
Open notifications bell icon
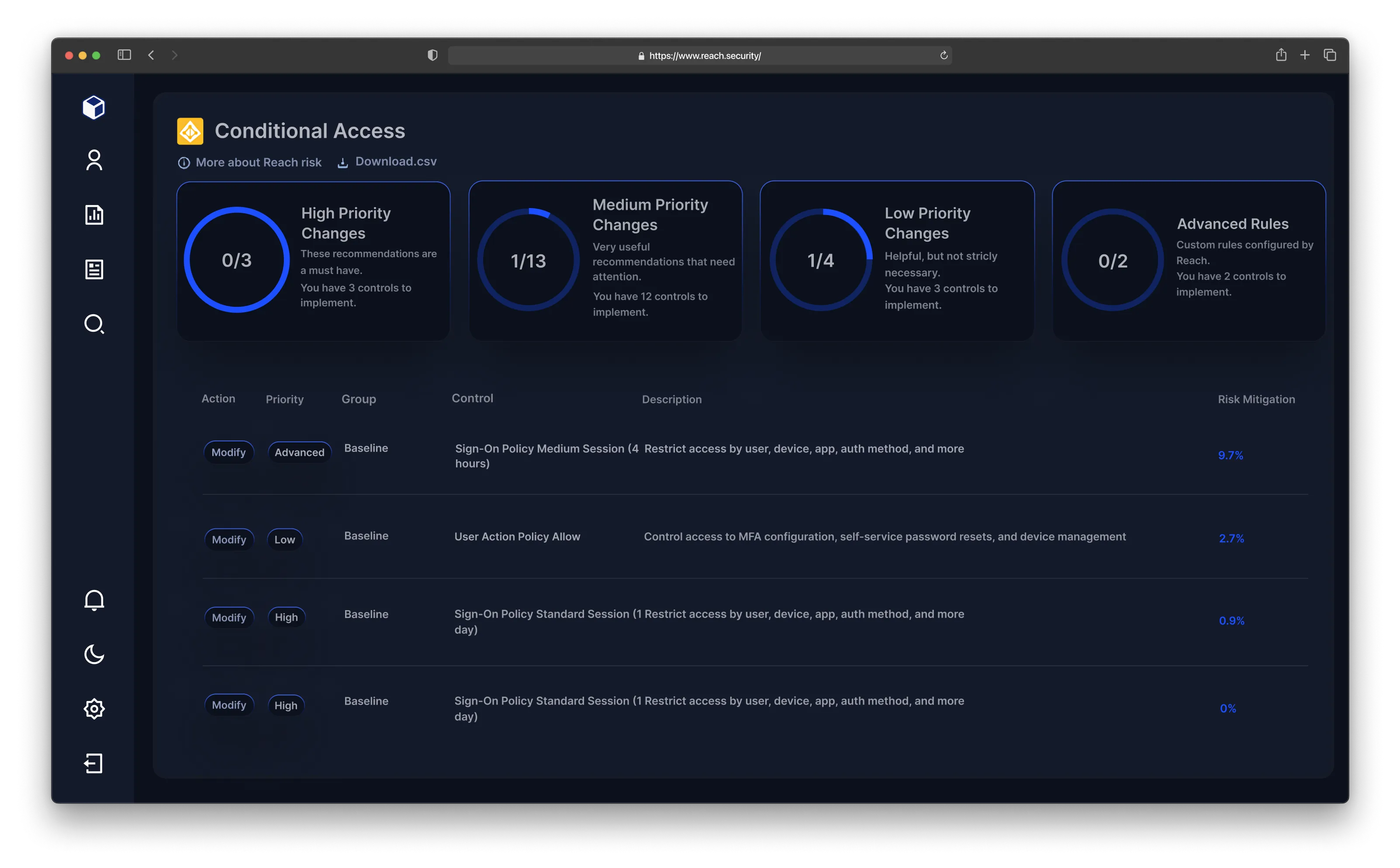94,600
